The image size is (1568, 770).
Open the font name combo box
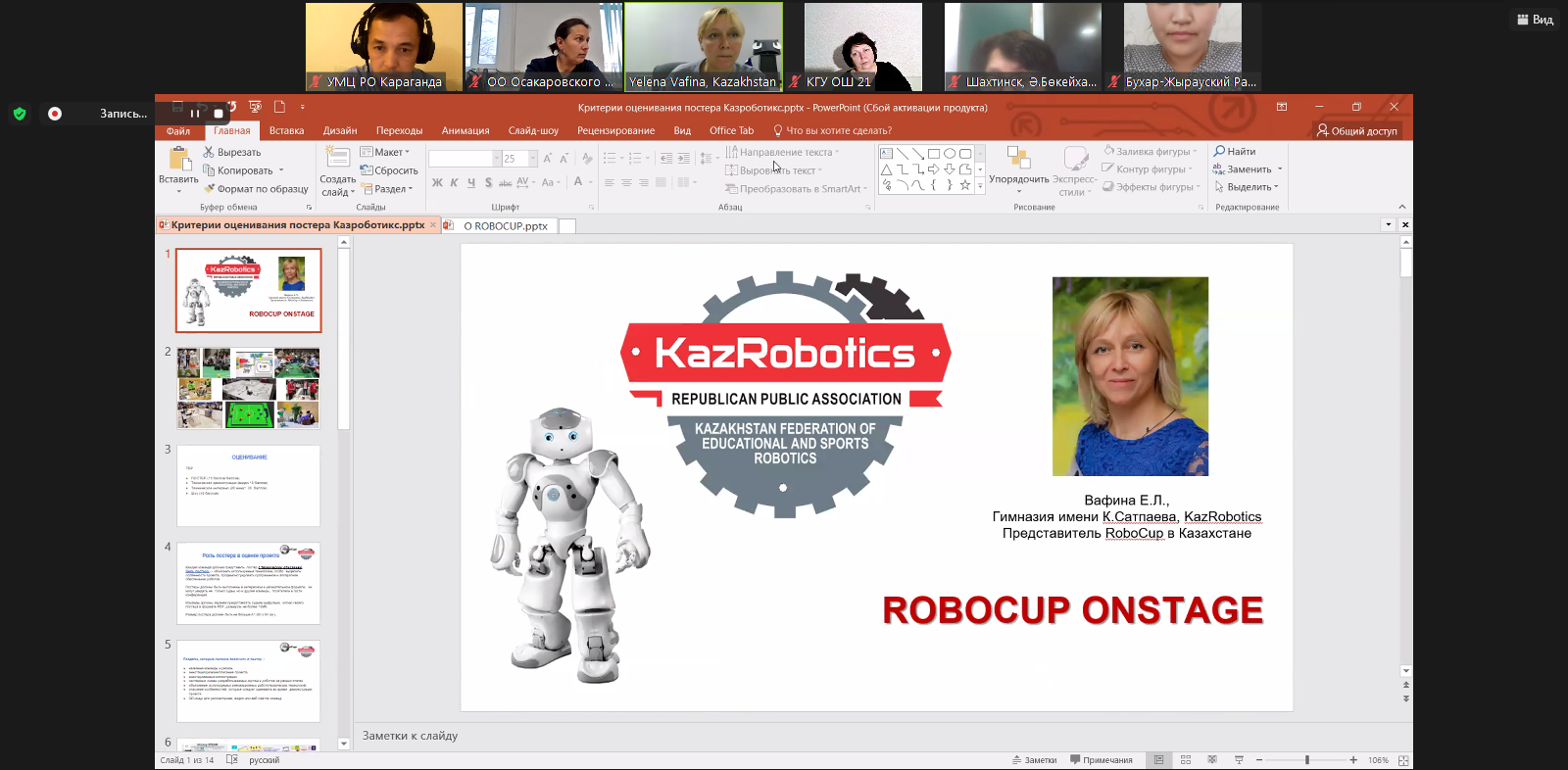click(x=465, y=158)
